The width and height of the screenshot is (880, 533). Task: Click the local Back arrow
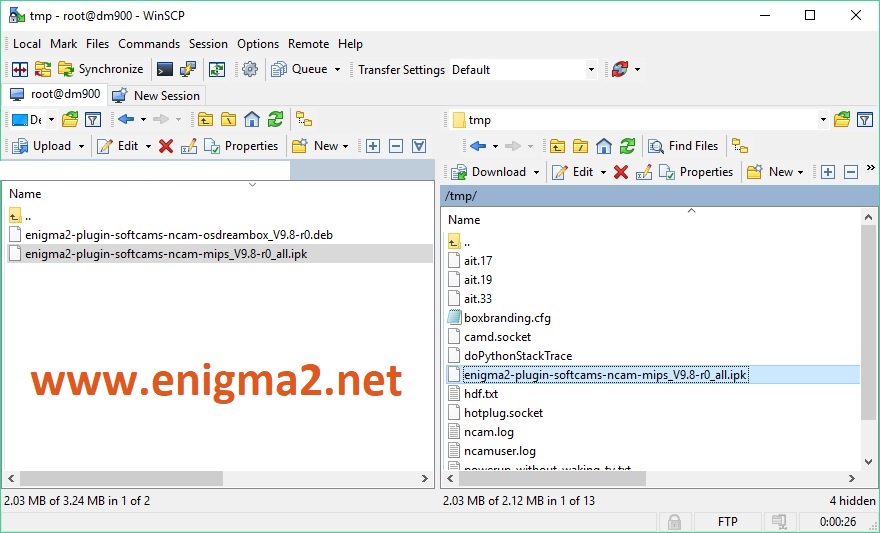(126, 120)
